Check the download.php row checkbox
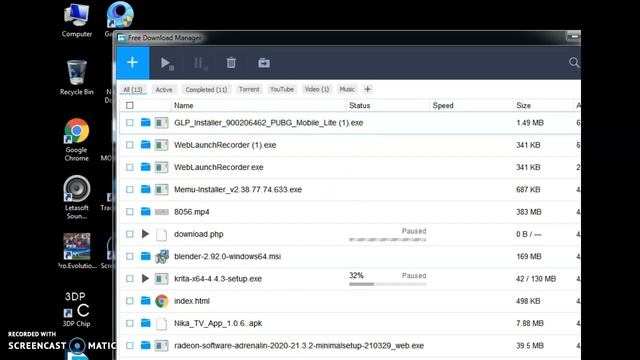 point(130,234)
